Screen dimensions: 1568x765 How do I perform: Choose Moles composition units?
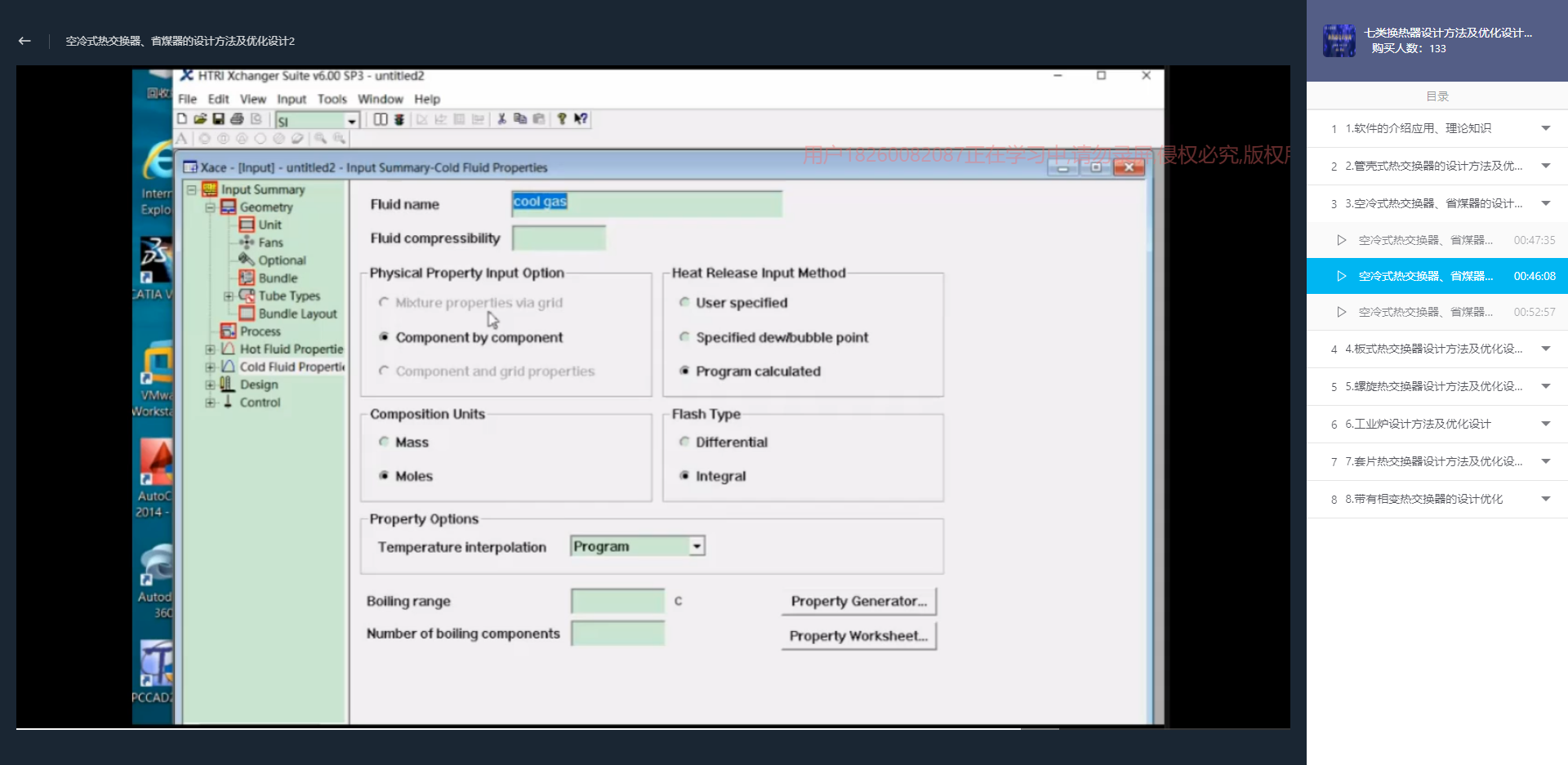(384, 476)
